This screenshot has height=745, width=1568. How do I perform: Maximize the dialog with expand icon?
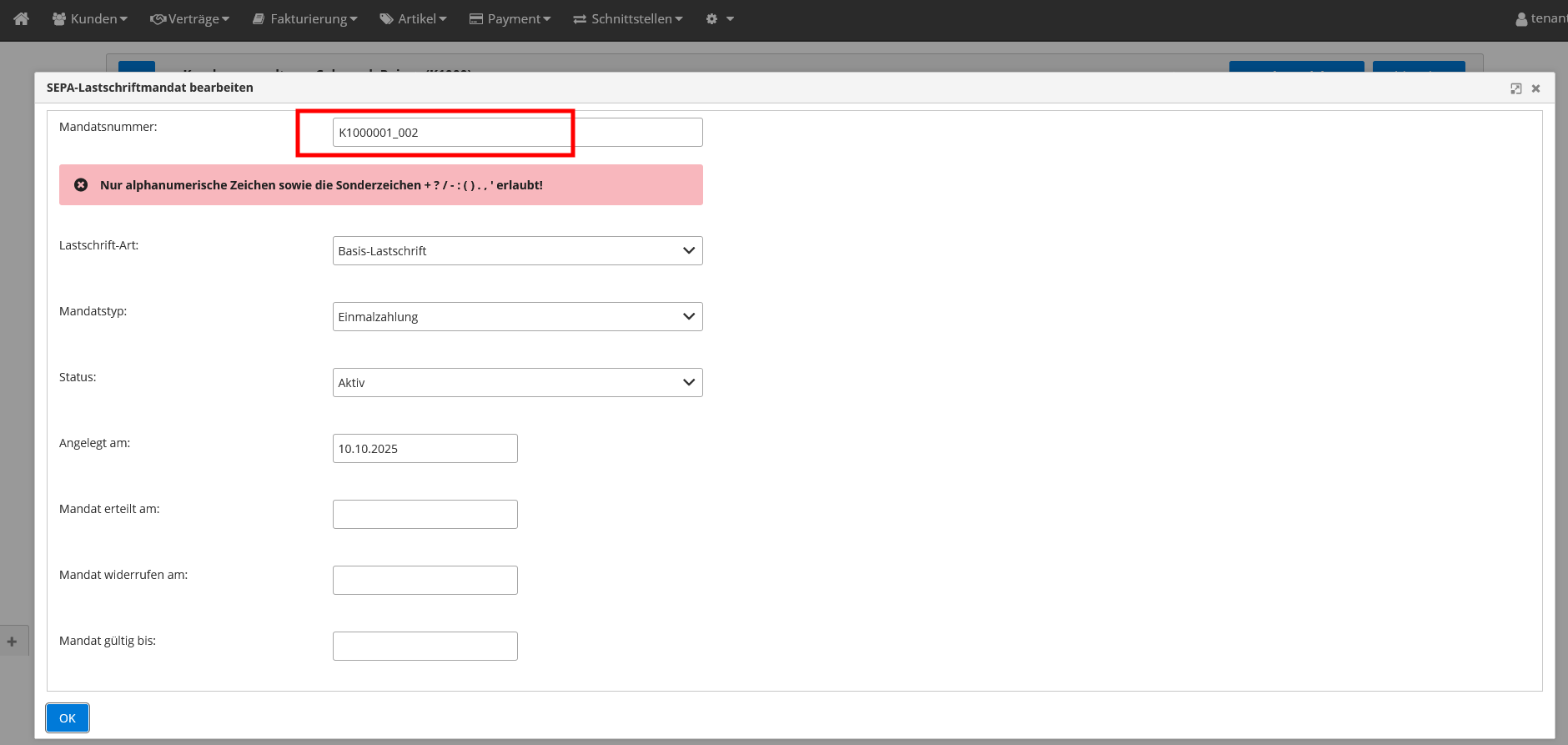click(x=1515, y=88)
